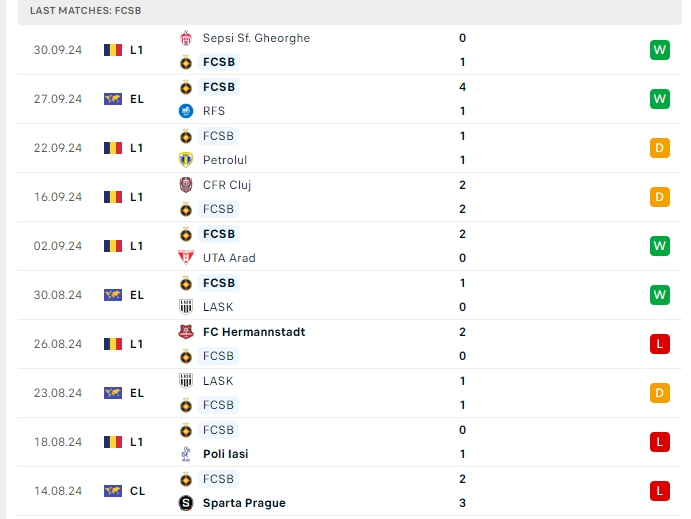Click the 02.09.24 match date
Image resolution: width=691 pixels, height=519 pixels.
coord(56,246)
